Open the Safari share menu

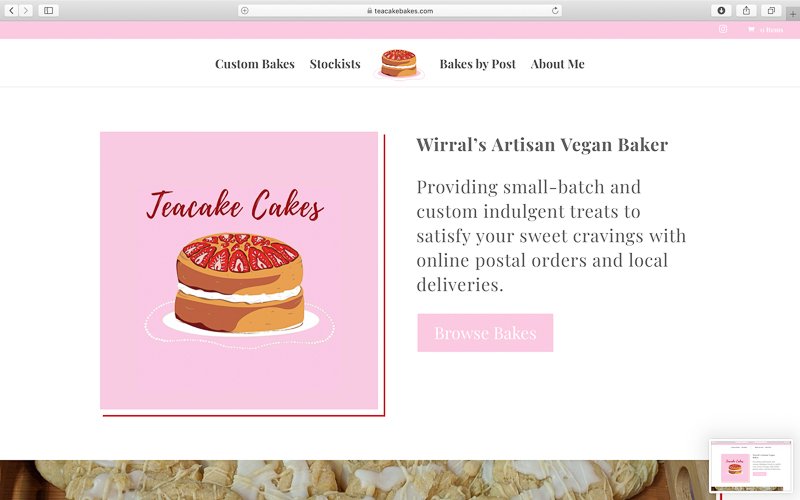pyautogui.click(x=746, y=10)
